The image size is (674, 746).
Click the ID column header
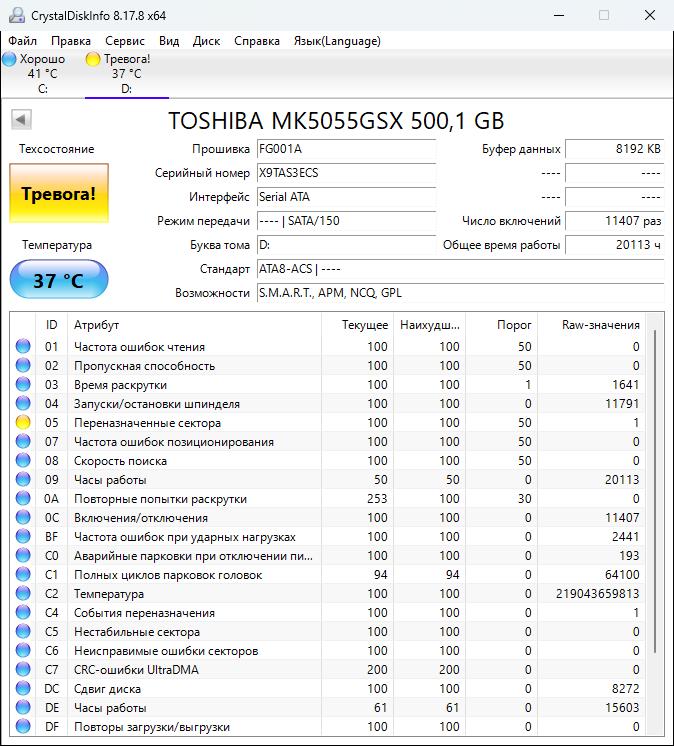[x=51, y=325]
